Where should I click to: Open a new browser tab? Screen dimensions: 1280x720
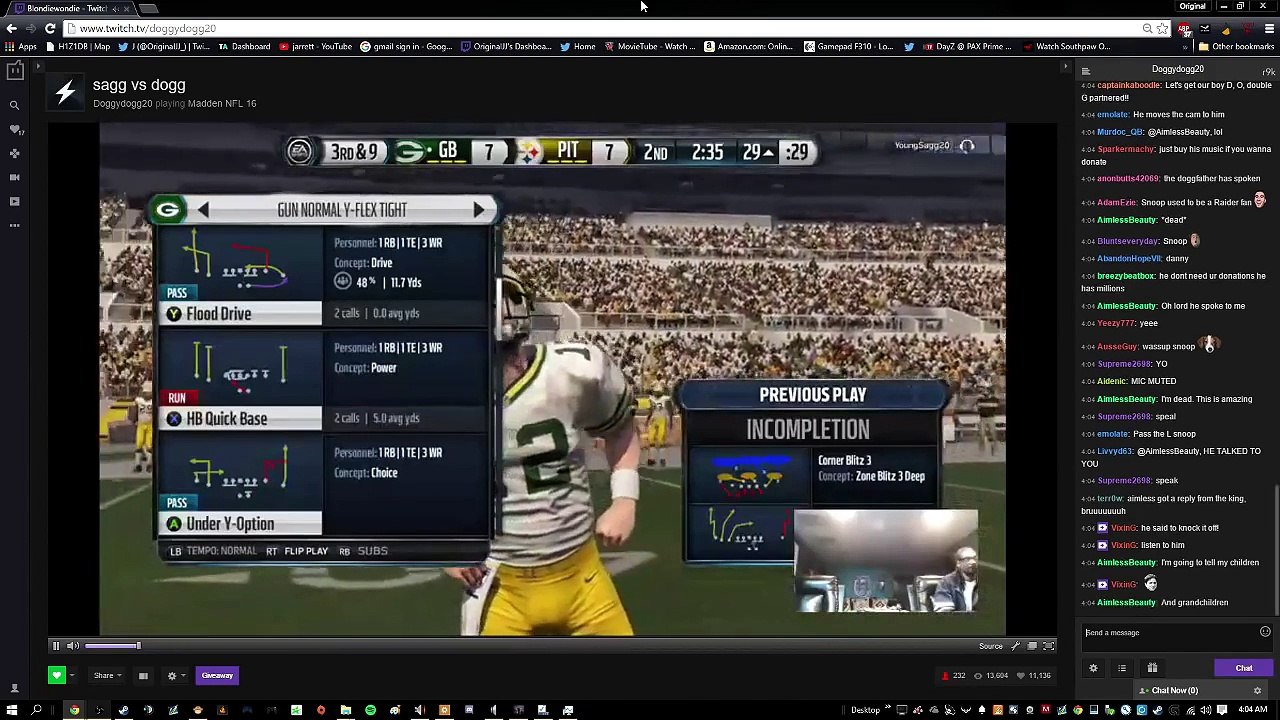147,8
